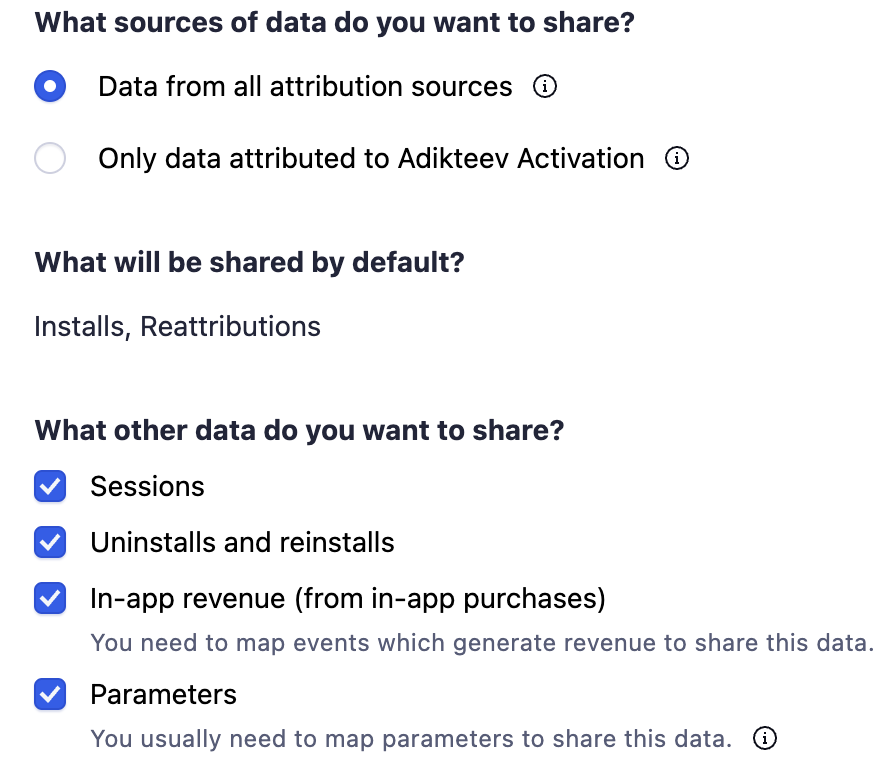Click the "Only data attributed to Adikteev Activation" label
This screenshot has width=888, height=774.
coord(371,159)
